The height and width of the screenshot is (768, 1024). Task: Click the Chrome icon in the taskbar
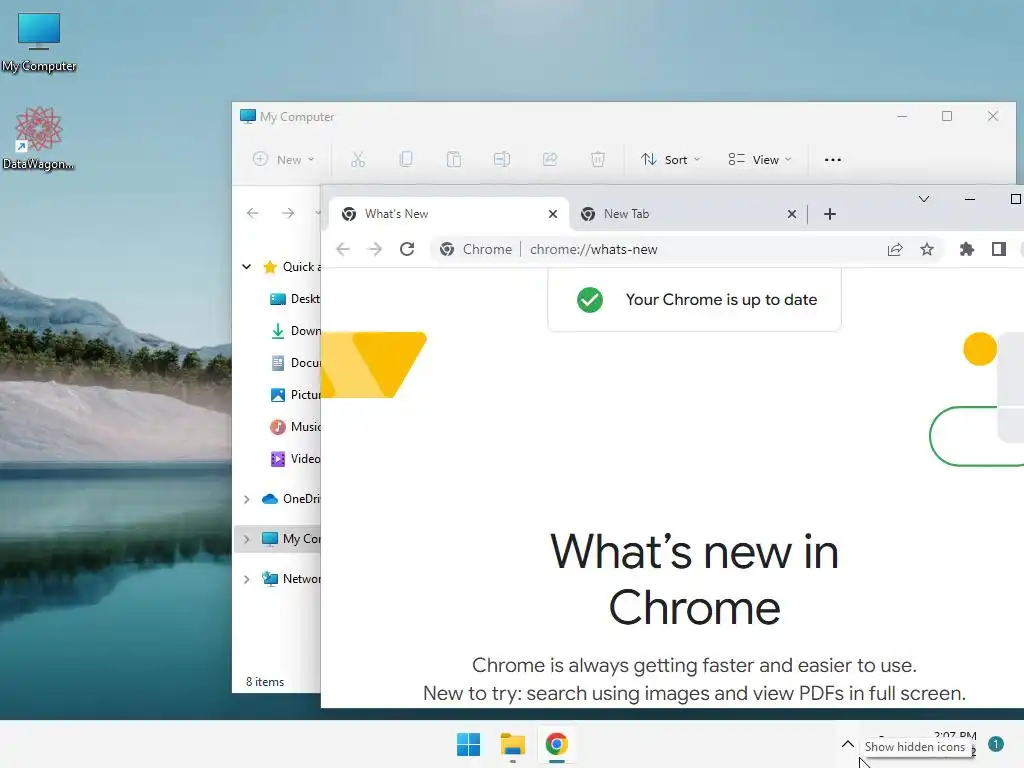coord(556,744)
